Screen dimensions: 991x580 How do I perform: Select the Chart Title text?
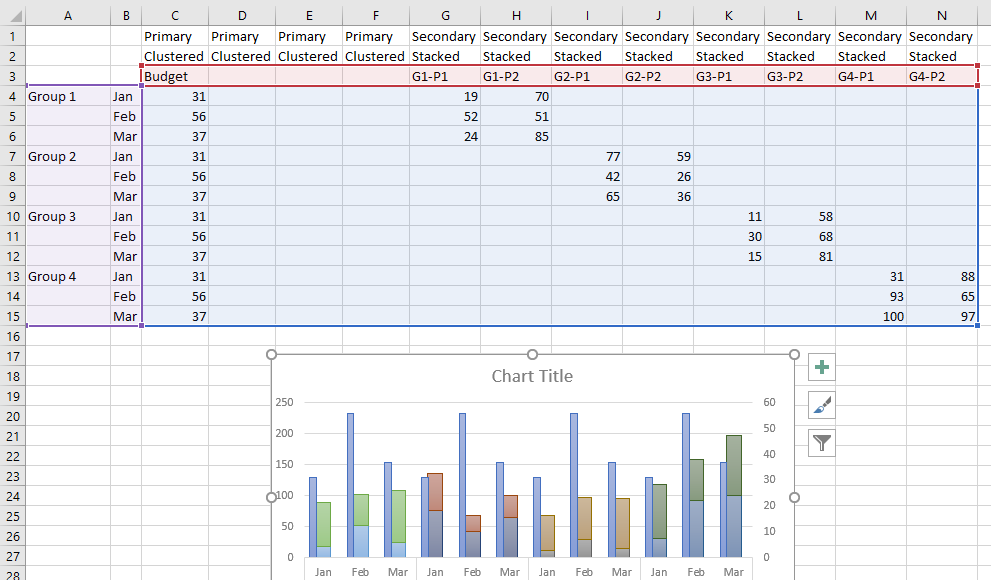532,377
